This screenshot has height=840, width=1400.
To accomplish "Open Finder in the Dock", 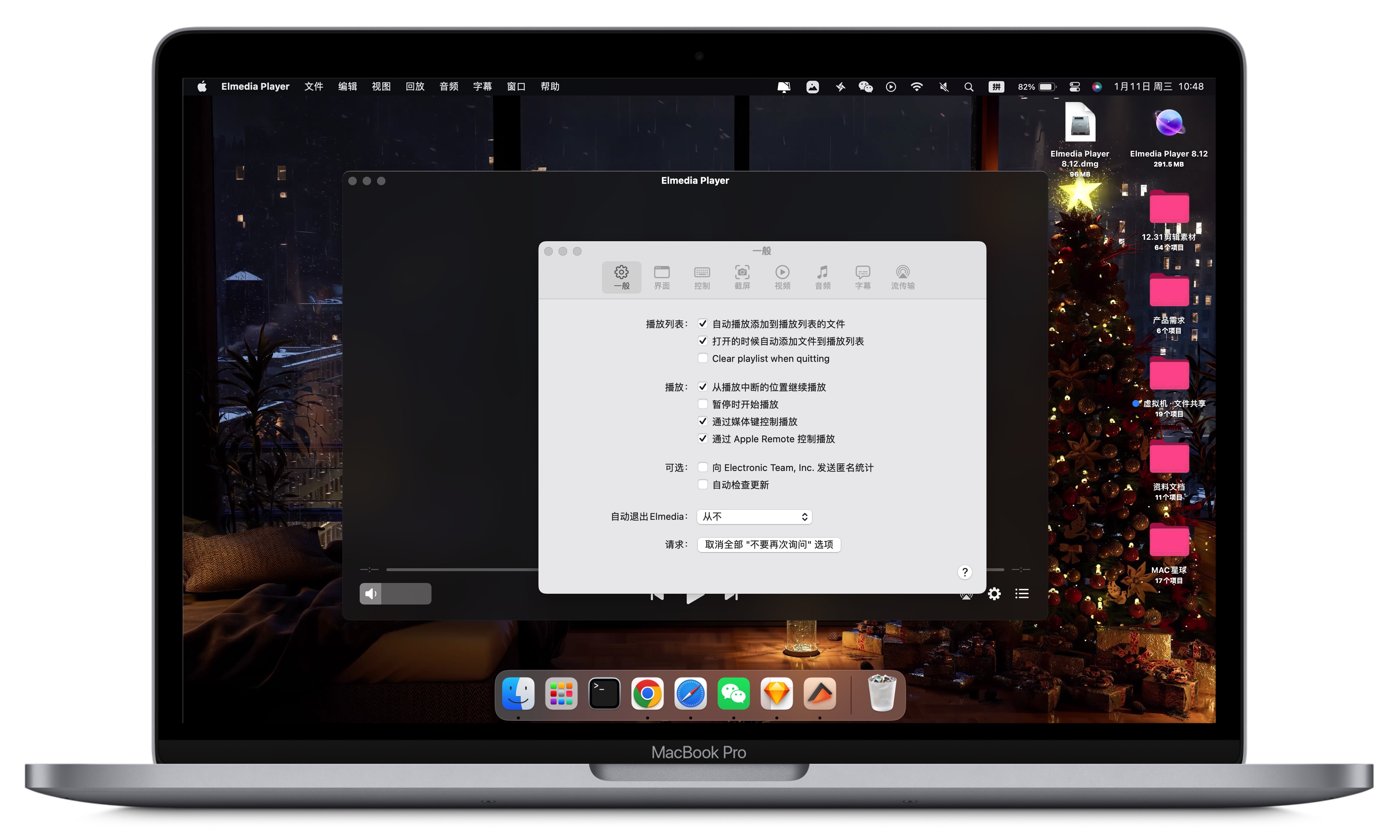I will (x=518, y=694).
